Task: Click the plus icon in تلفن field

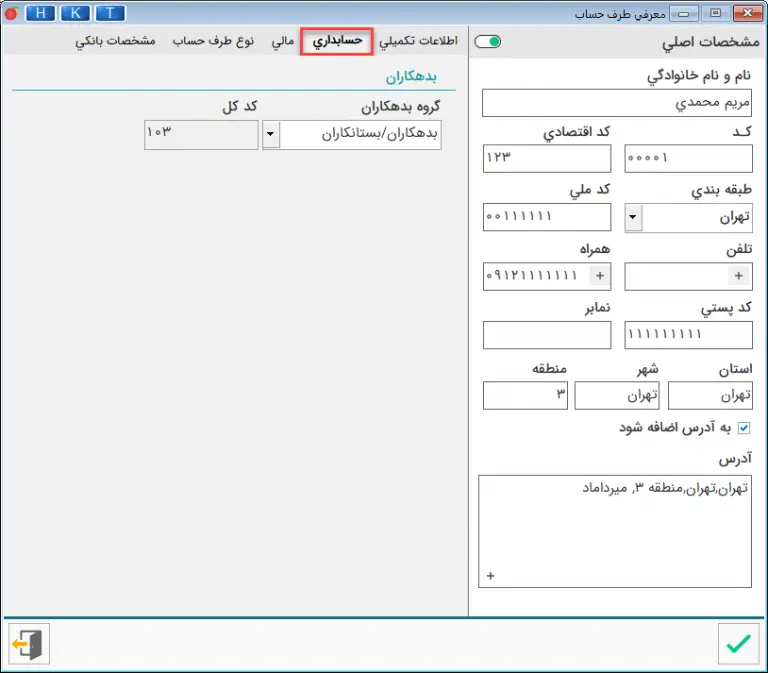Action: click(739, 276)
